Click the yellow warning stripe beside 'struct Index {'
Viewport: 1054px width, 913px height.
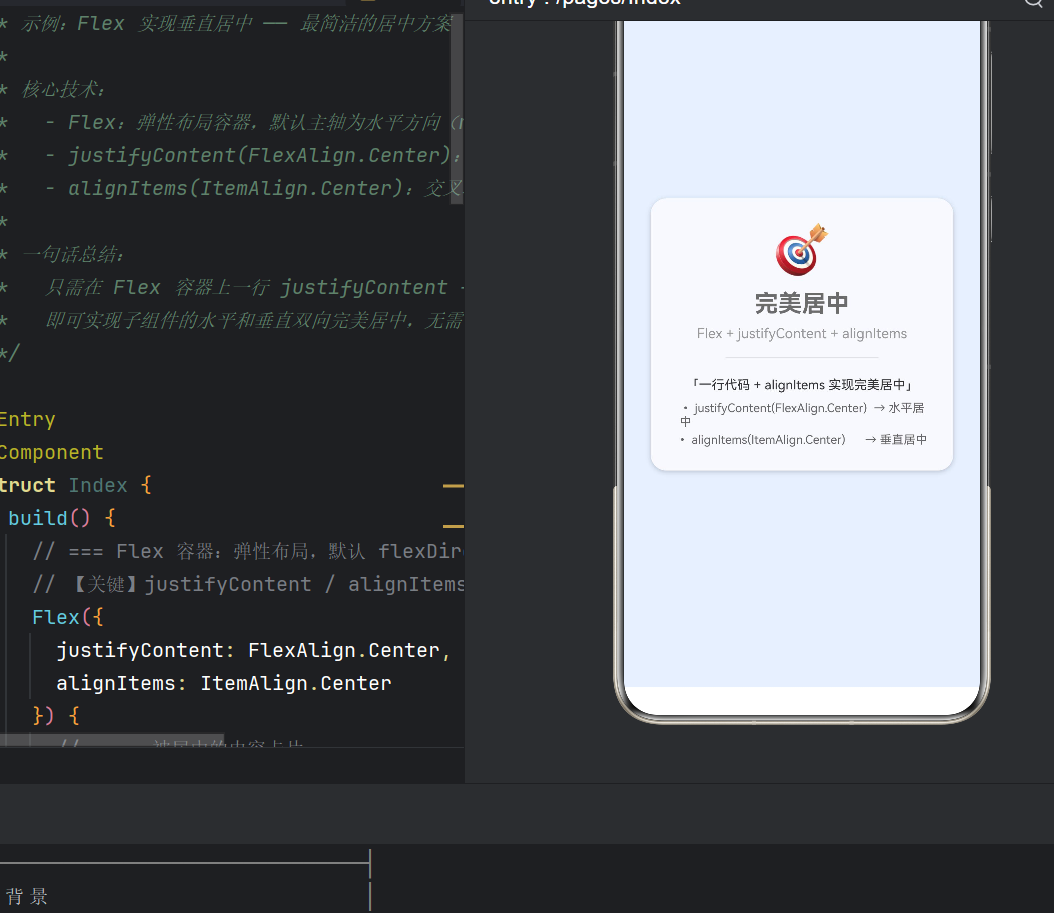coord(453,485)
